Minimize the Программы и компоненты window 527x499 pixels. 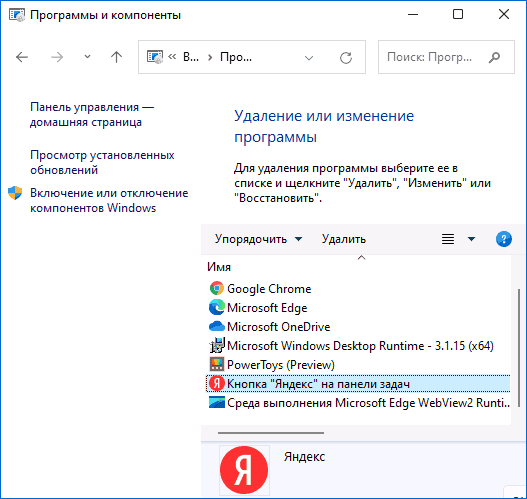click(x=413, y=14)
